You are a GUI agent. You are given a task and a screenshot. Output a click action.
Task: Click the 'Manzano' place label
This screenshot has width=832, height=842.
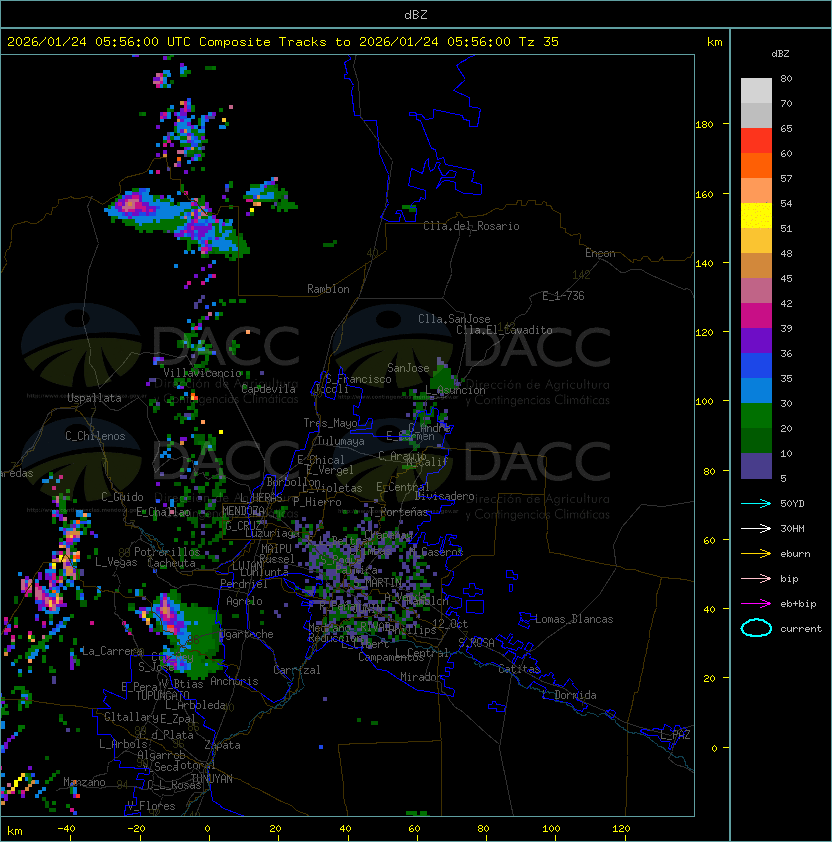click(x=84, y=782)
